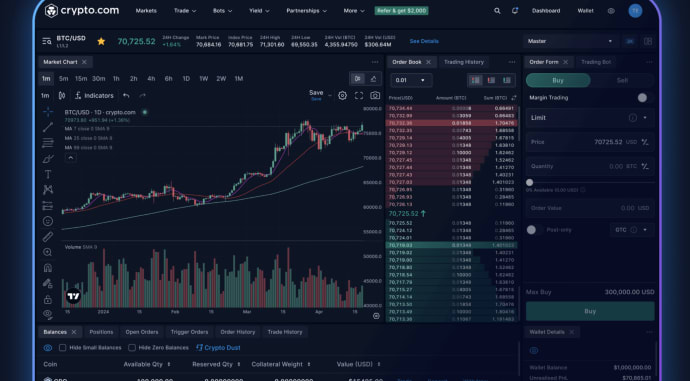Open the search magnifier in header
690x381 pixels.
[x=497, y=11]
